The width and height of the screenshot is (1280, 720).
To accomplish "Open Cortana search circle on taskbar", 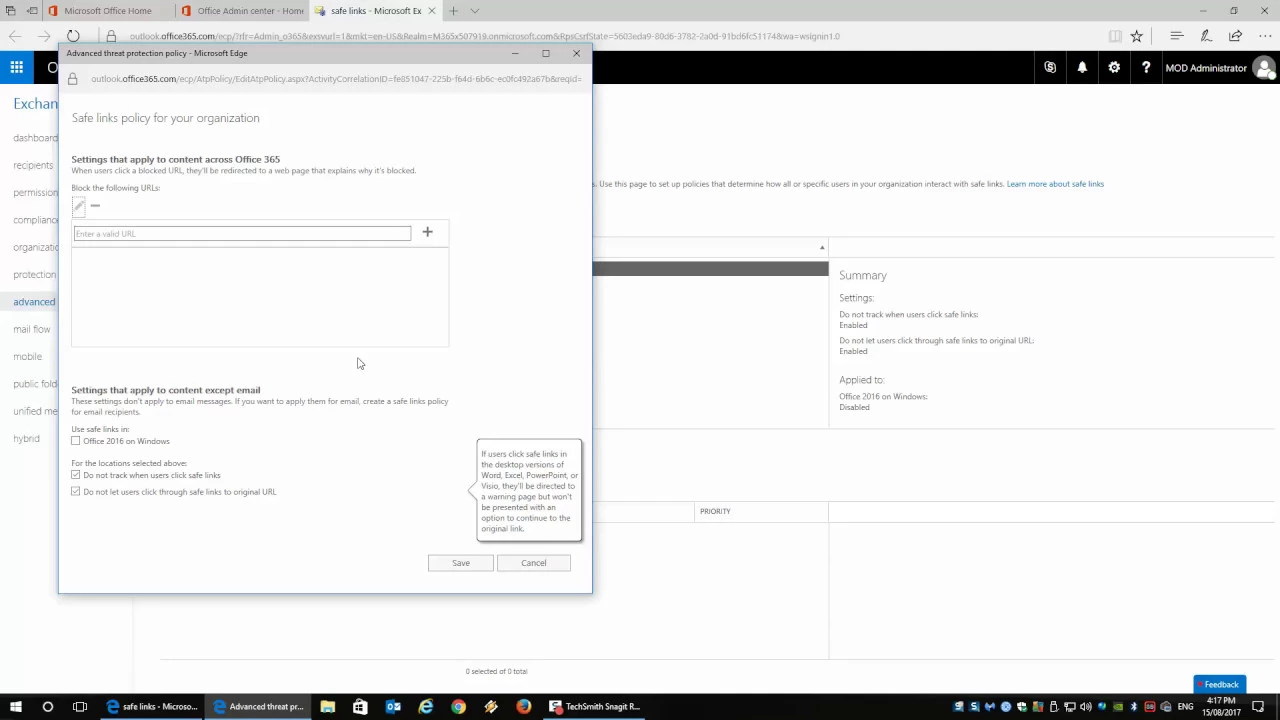I will [47, 706].
